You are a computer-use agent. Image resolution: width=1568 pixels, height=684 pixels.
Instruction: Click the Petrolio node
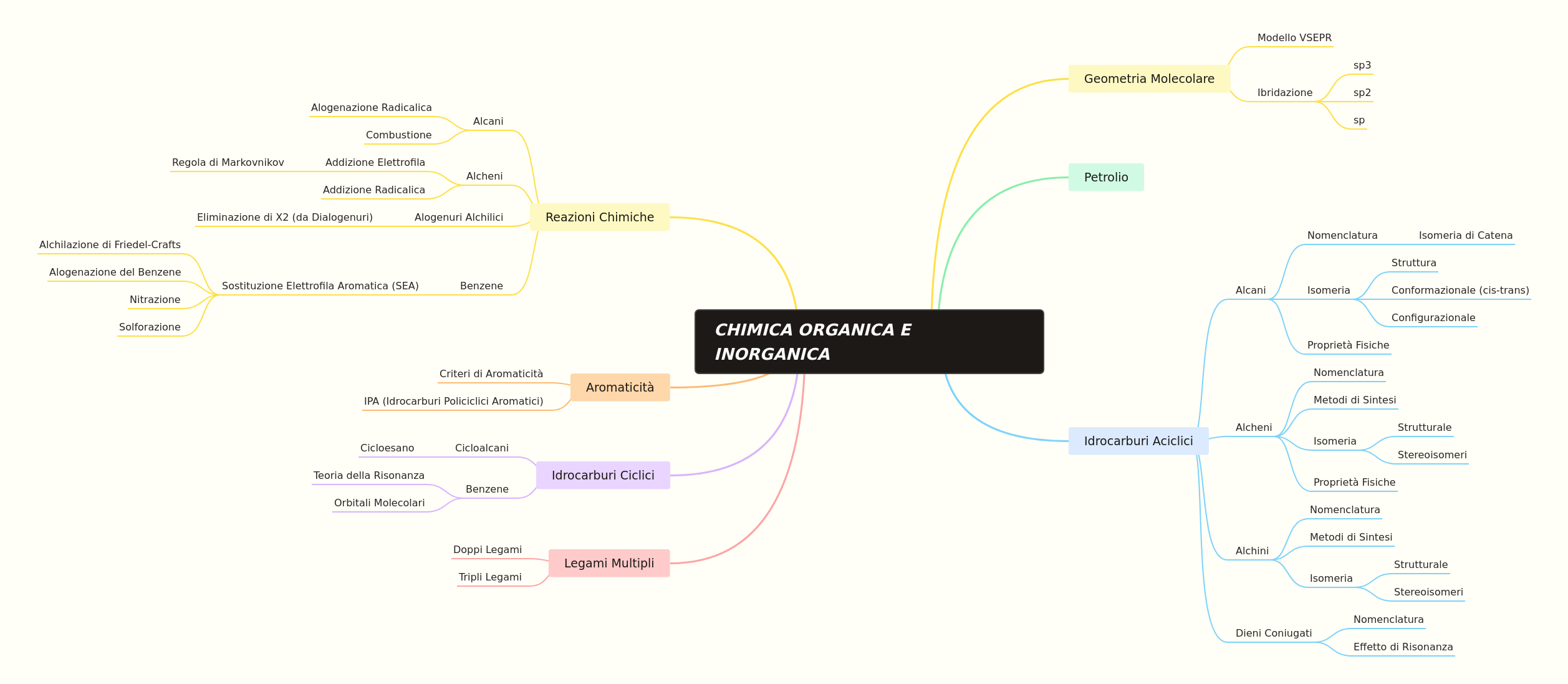(1106, 177)
